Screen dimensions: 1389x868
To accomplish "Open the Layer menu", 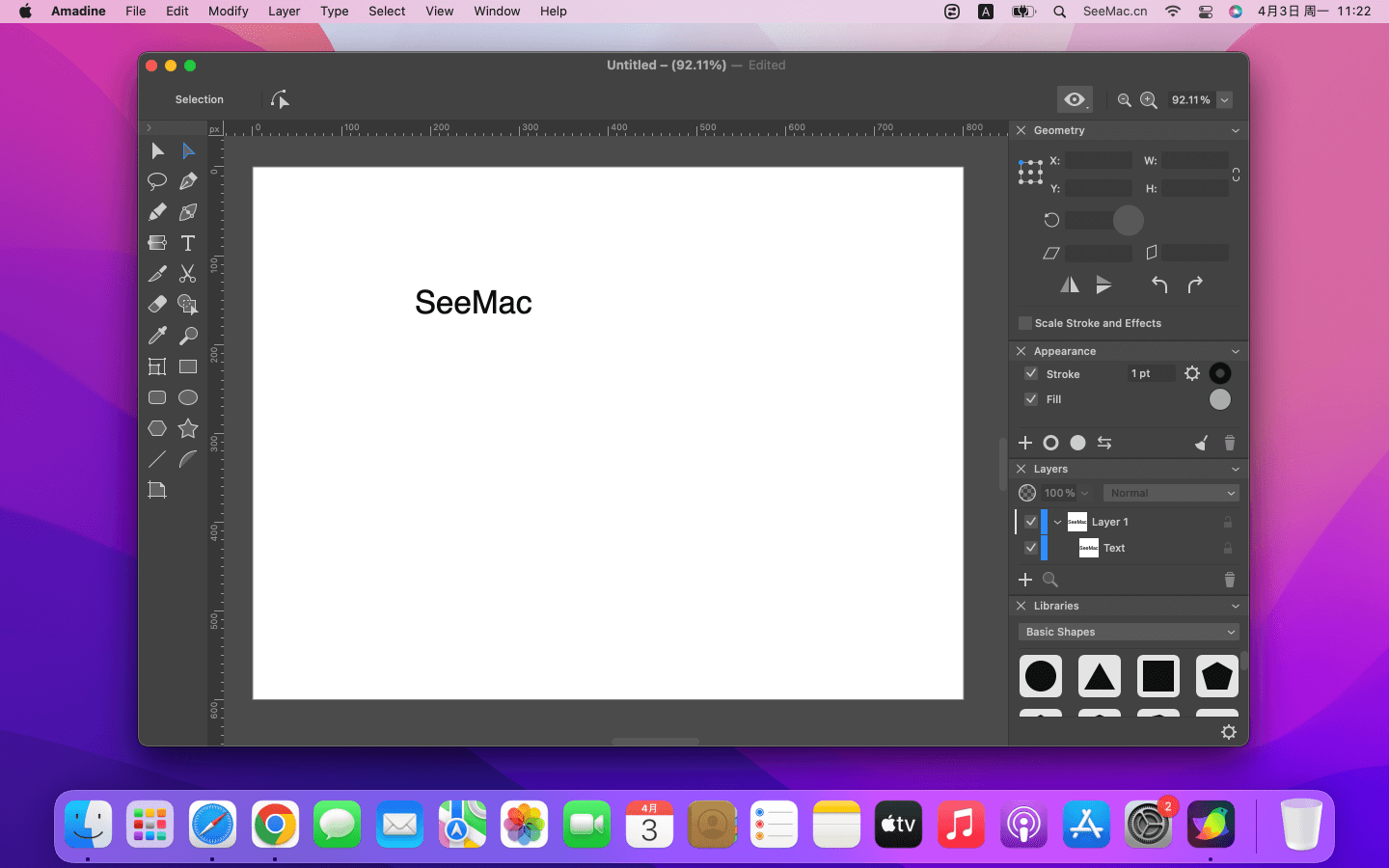I will tap(284, 12).
